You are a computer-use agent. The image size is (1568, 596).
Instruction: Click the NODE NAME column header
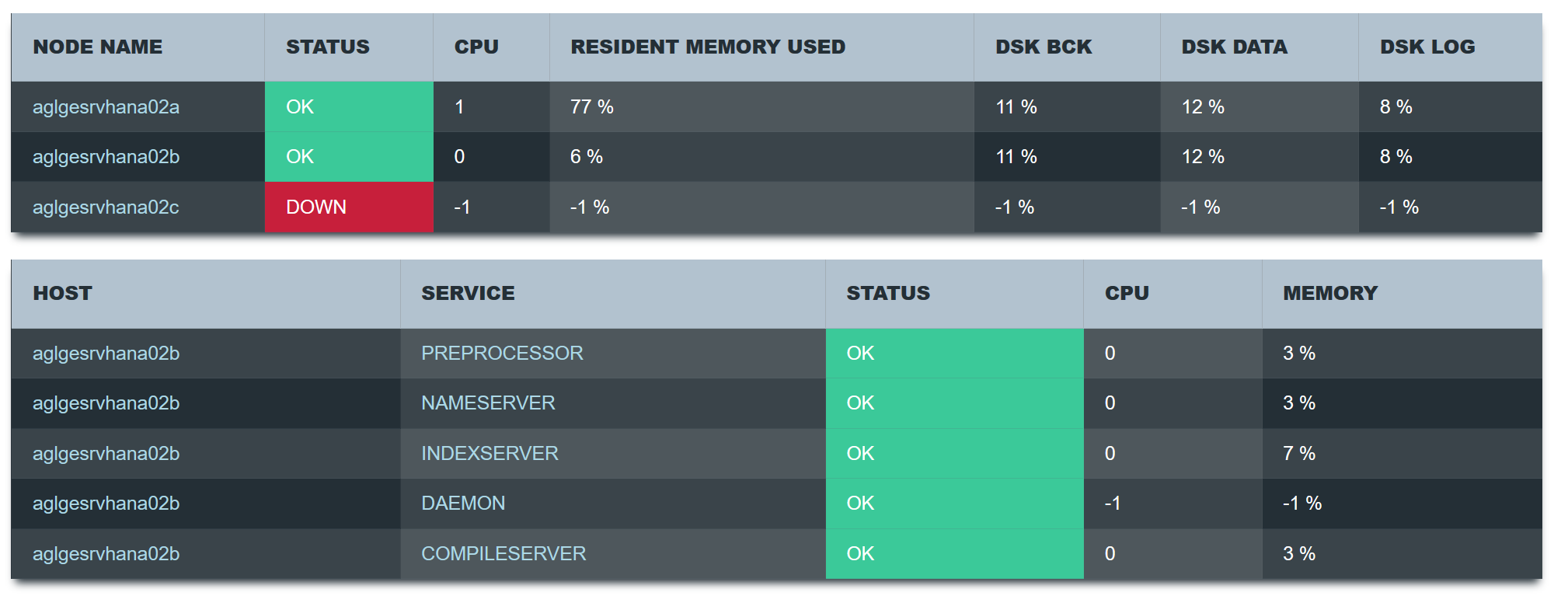coord(98,47)
